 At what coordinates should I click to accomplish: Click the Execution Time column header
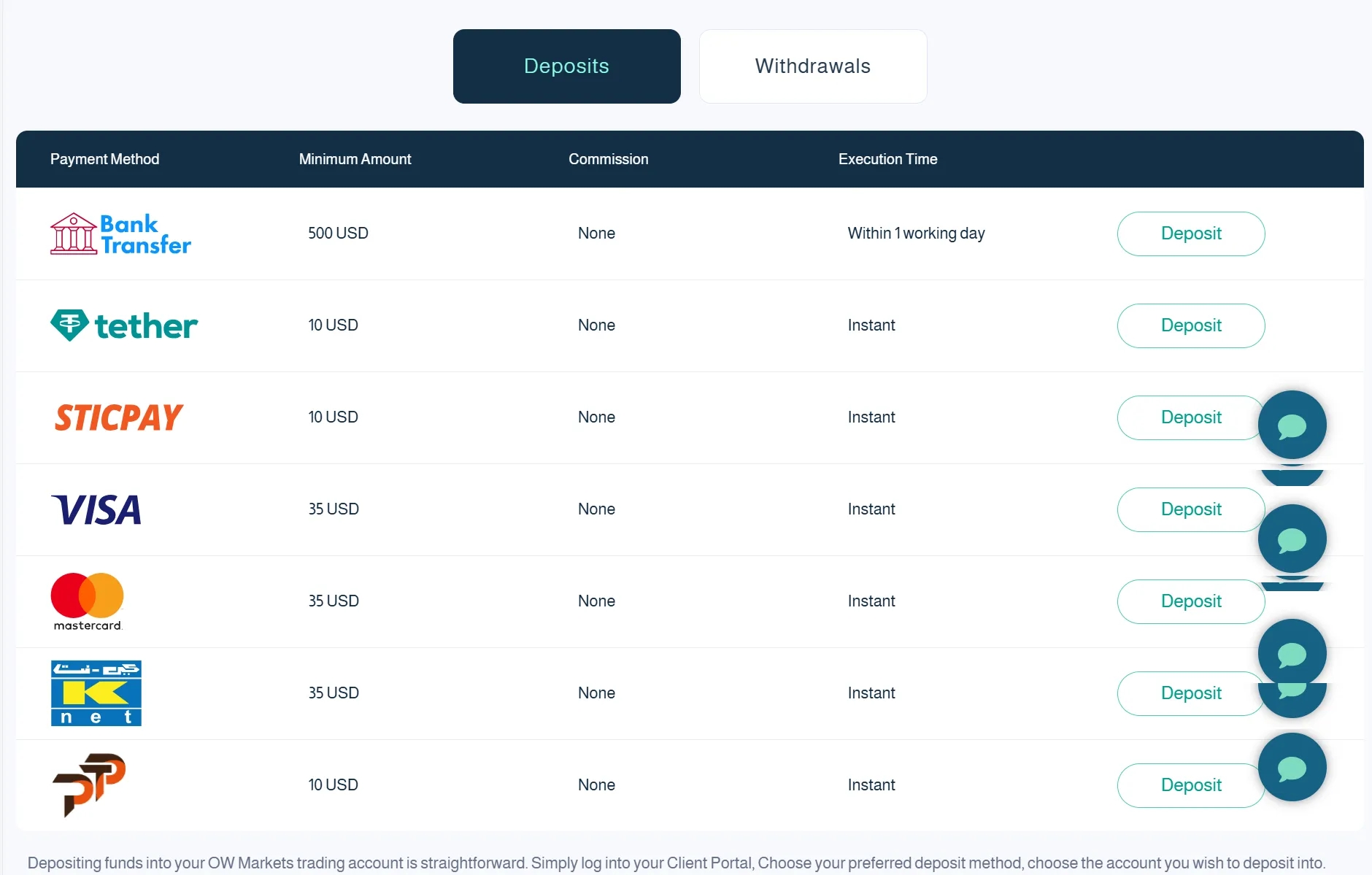(887, 159)
